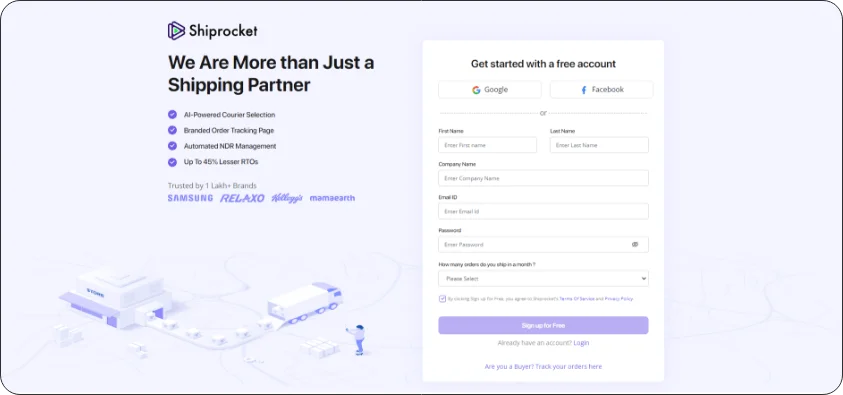Toggle password visibility eye icon
This screenshot has height=395, width=843.
[635, 245]
